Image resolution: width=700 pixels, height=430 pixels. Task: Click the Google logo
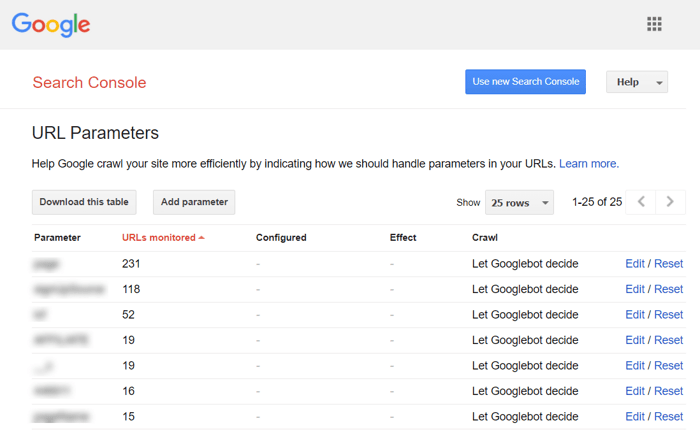(x=51, y=25)
